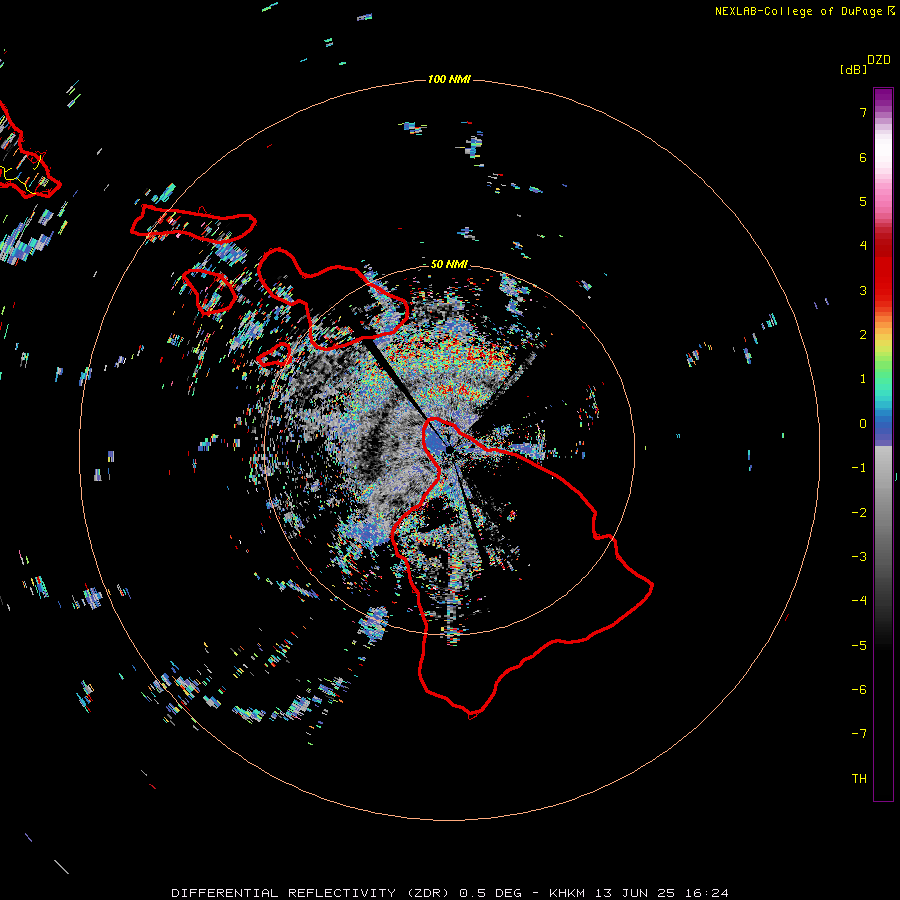Pick the purple band at the color bar top

[x=883, y=98]
